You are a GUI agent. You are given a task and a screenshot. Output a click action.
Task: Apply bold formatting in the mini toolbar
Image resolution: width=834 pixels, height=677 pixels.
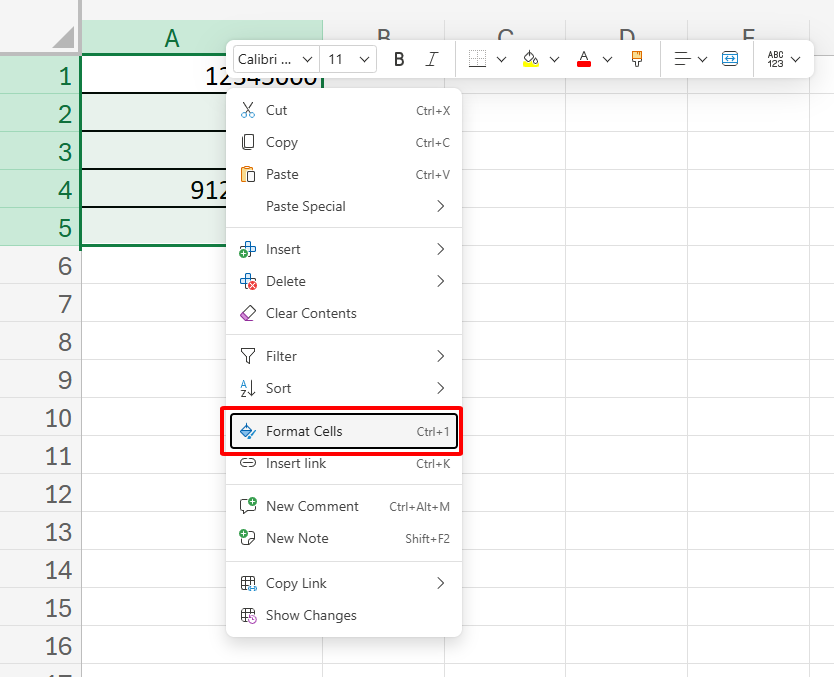[x=399, y=59]
